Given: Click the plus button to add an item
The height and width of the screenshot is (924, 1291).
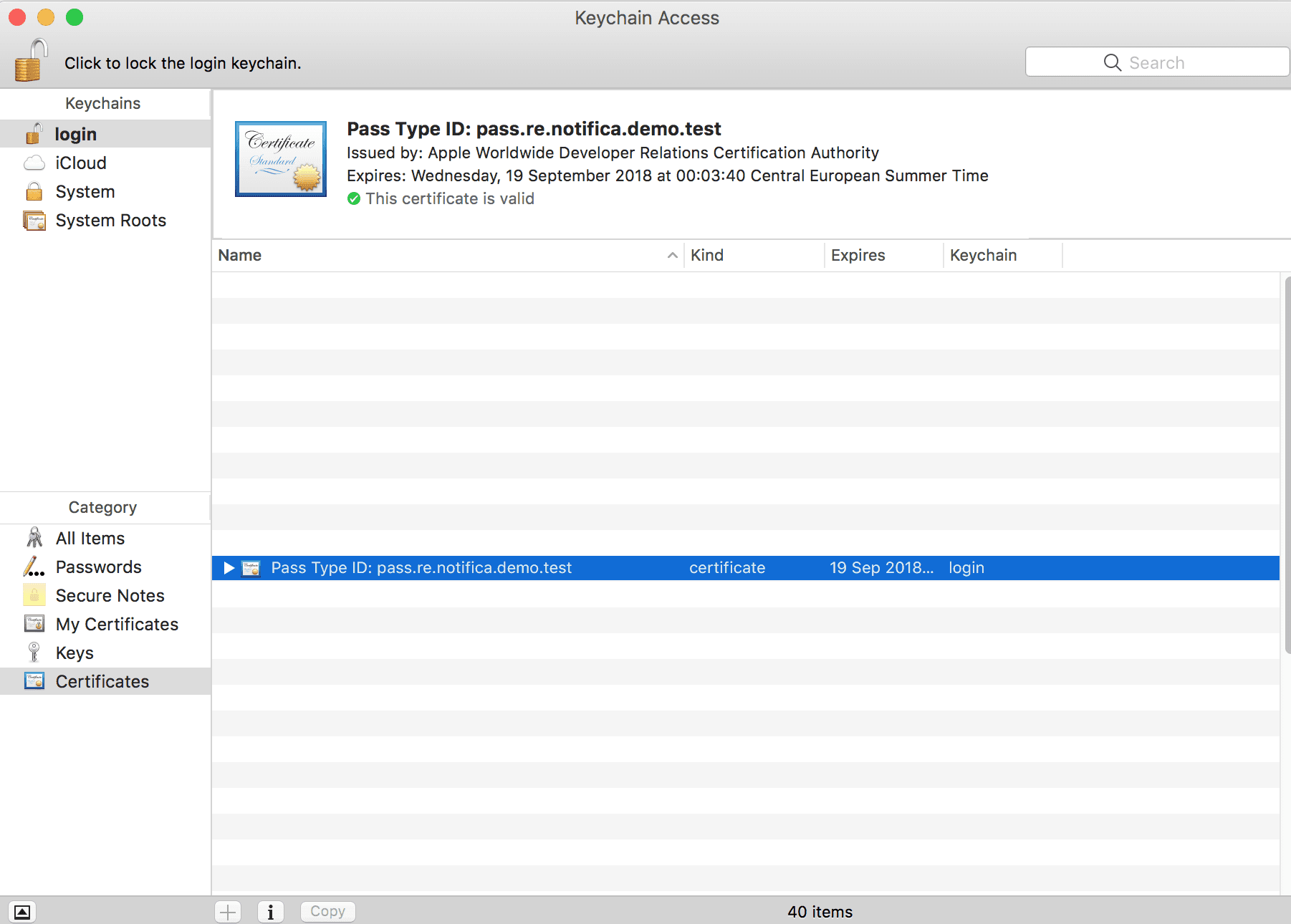Looking at the screenshot, I should 228,912.
